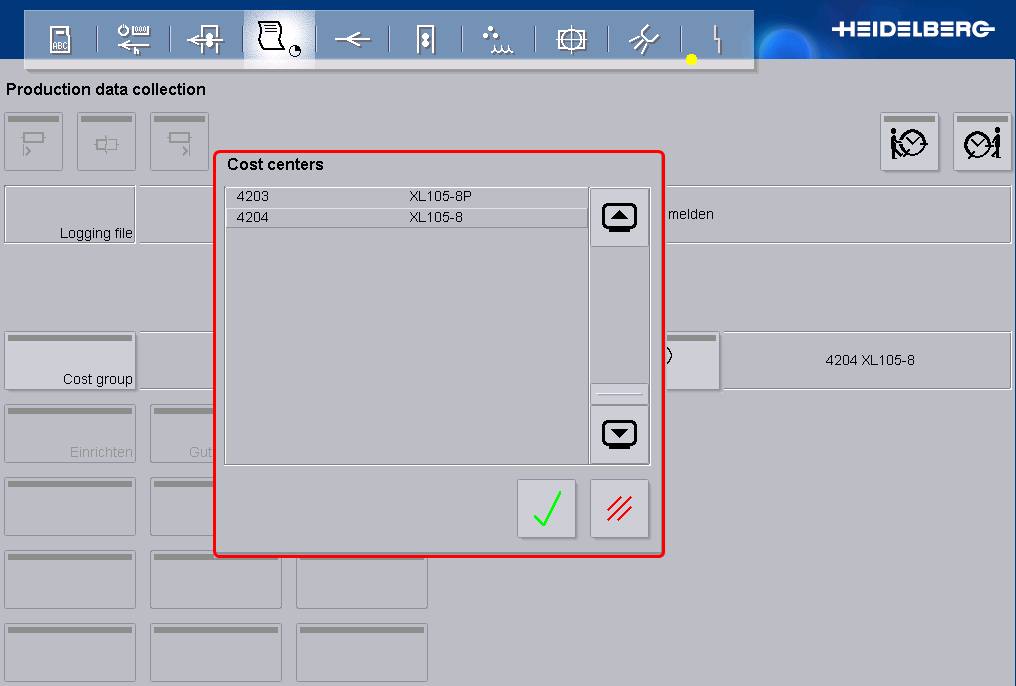Click the 4204 XL105-8 machine button
The image size is (1016, 686).
coord(866,361)
